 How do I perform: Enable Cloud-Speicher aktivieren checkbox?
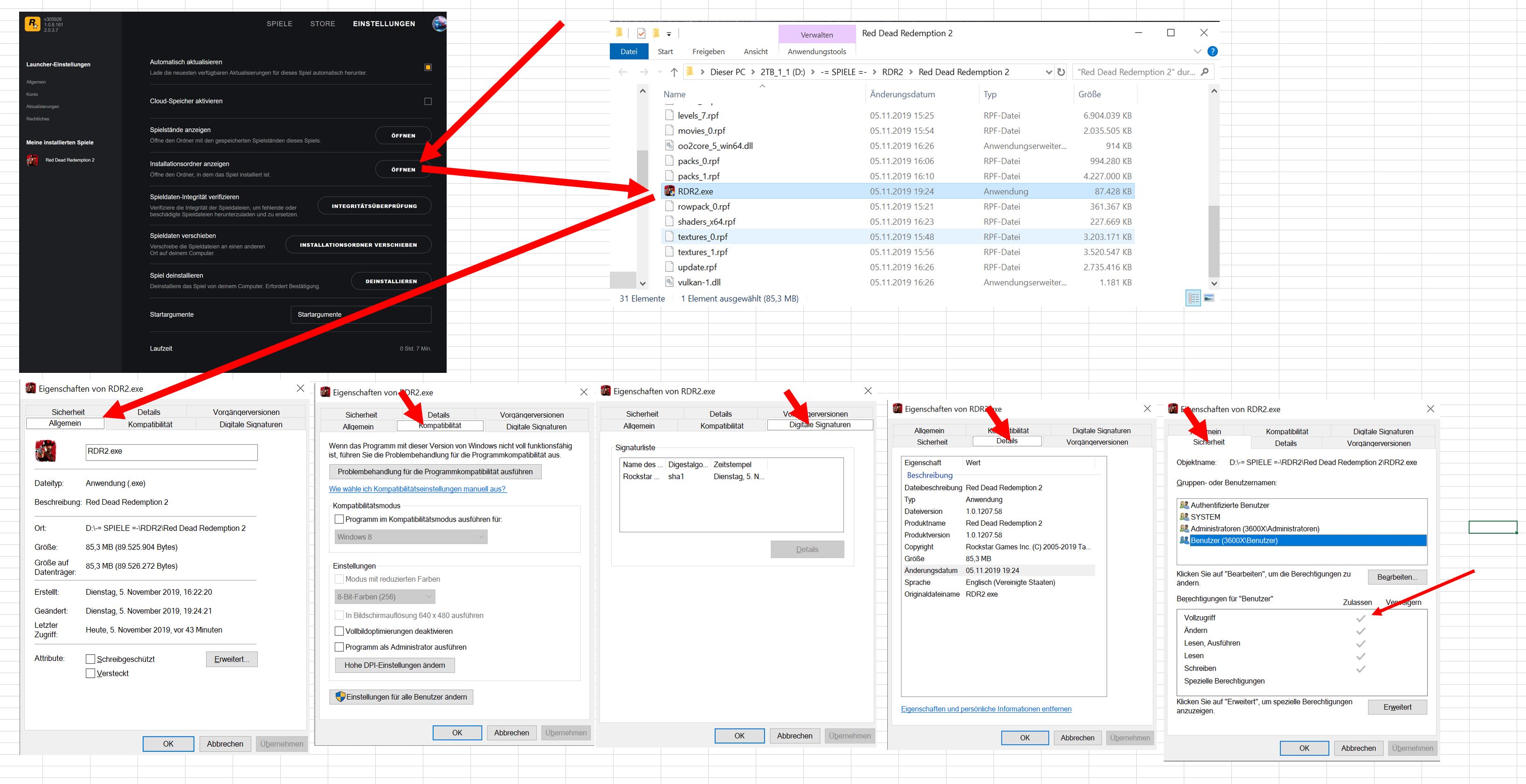pyautogui.click(x=428, y=101)
